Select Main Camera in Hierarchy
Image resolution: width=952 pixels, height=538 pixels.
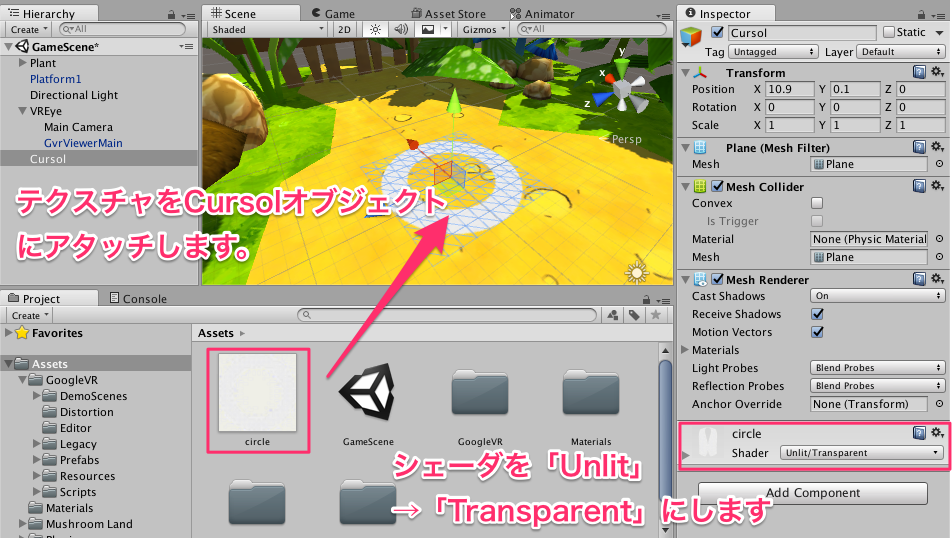(x=78, y=127)
